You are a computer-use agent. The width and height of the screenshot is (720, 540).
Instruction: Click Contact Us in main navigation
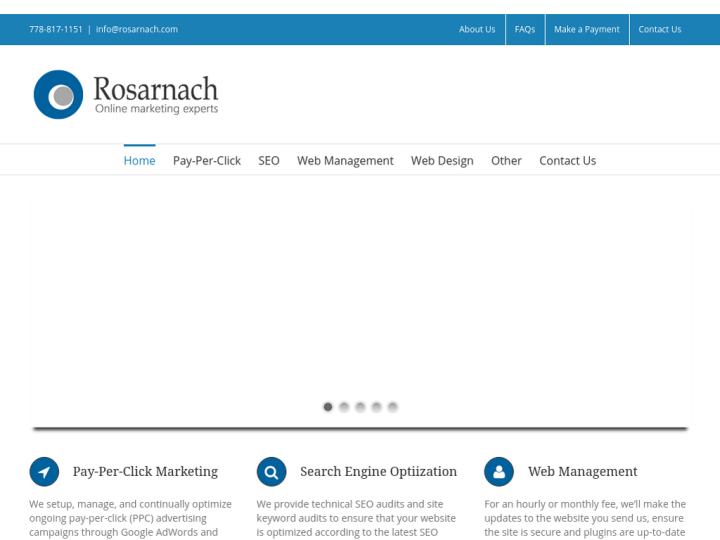coord(567,160)
